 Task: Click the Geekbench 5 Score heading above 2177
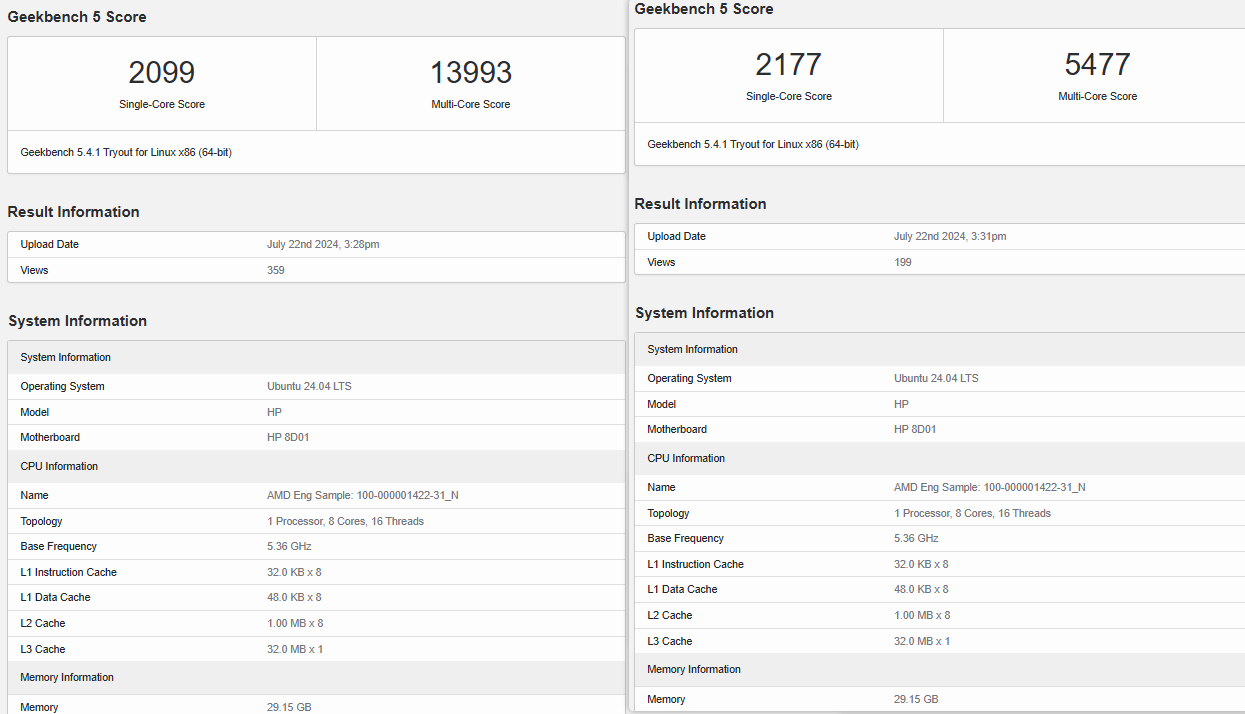coord(703,9)
